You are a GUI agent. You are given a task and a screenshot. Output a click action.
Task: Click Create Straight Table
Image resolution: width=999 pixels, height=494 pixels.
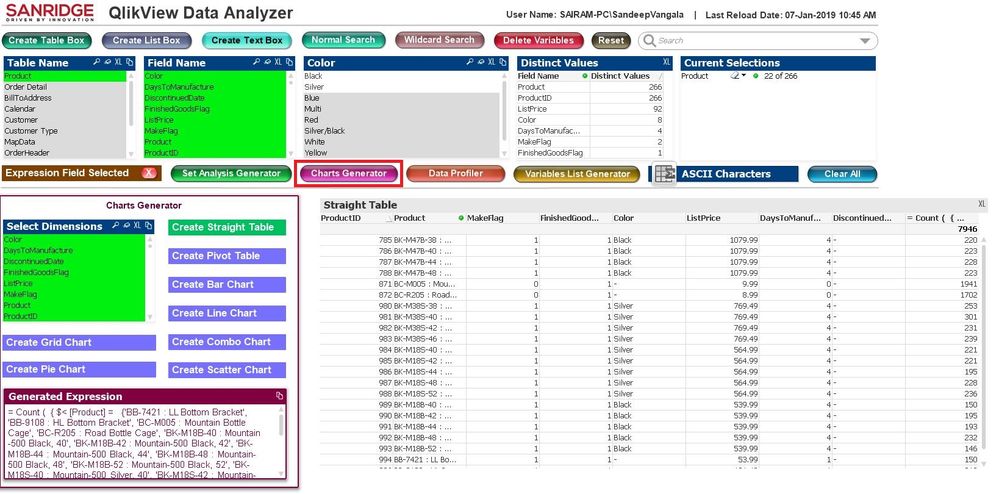click(x=227, y=227)
